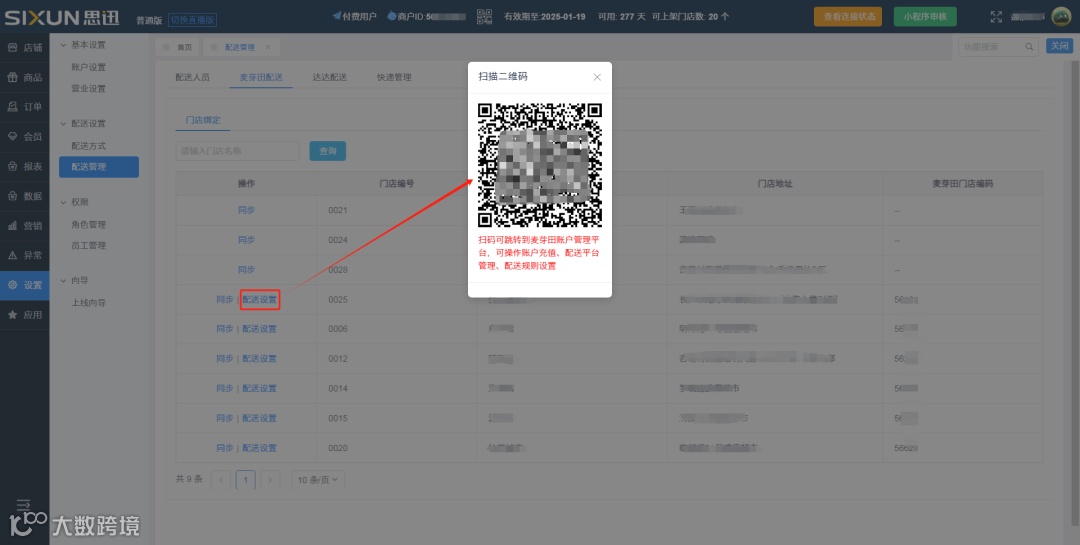Collapse the 配送设置 menu group

click(x=63, y=123)
